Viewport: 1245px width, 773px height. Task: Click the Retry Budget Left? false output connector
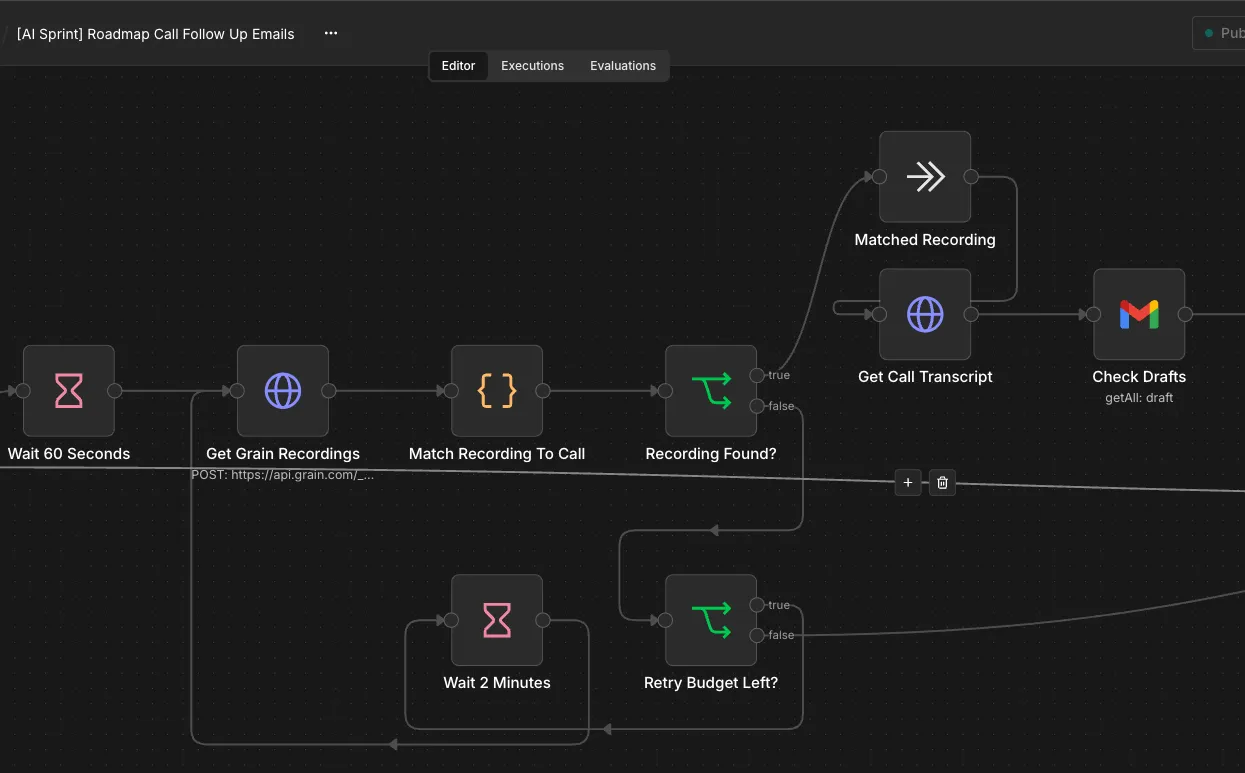point(757,635)
